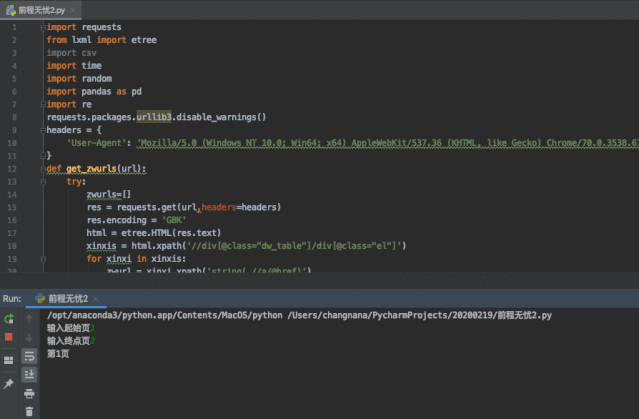Navigate up the stack trace arrow
The width and height of the screenshot is (639, 419).
(x=29, y=319)
